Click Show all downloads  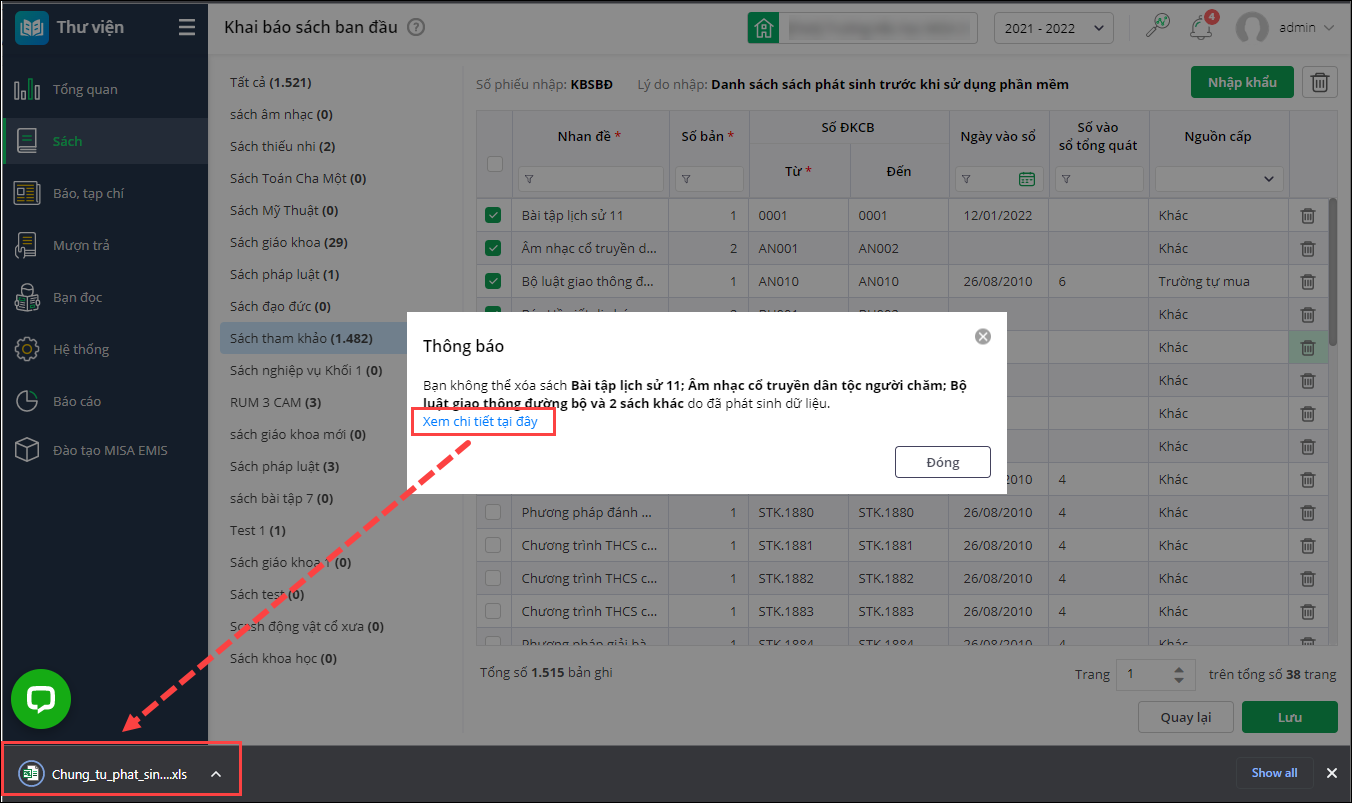1274,773
